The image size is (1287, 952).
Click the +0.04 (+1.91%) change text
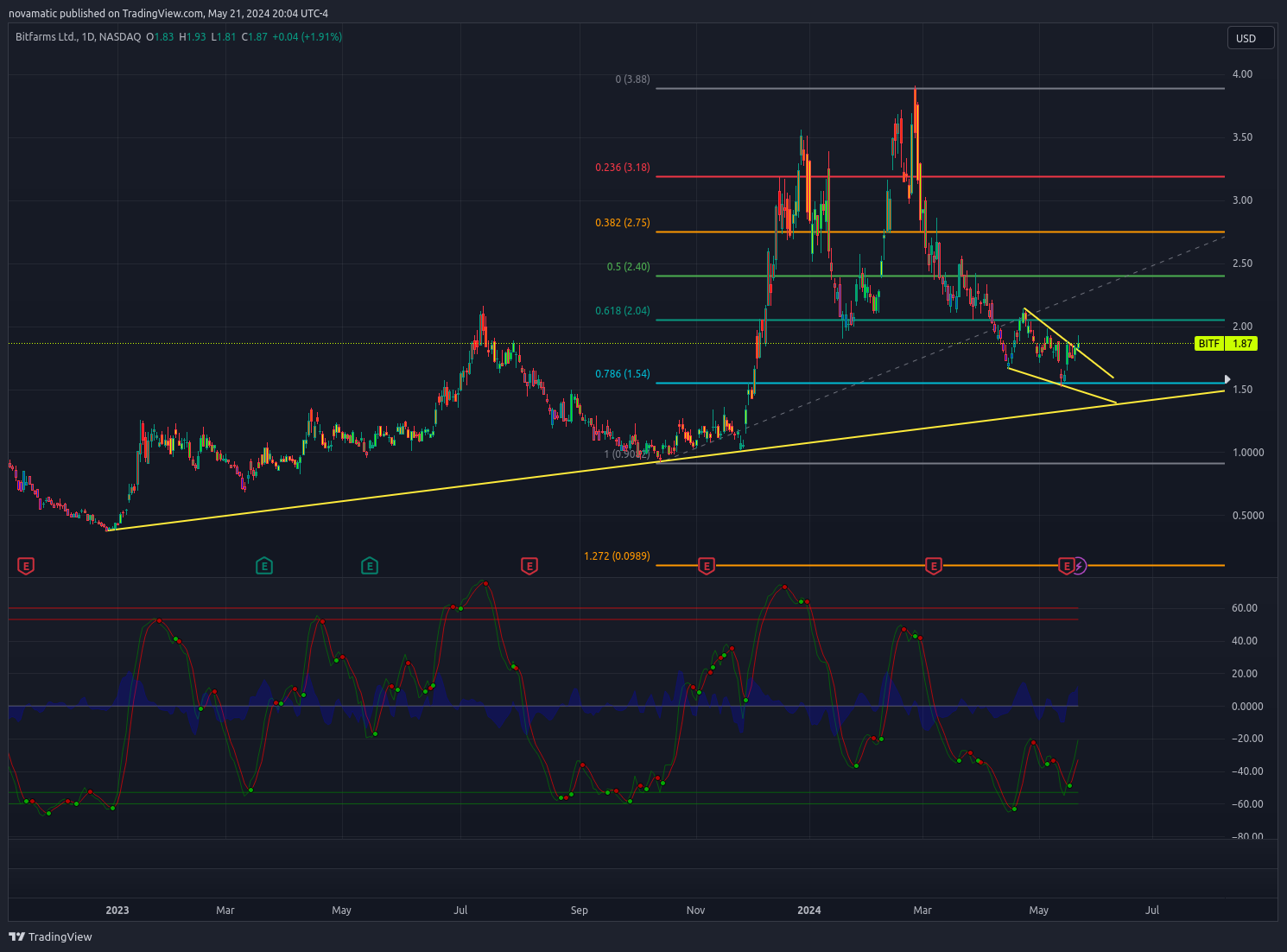coord(307,37)
